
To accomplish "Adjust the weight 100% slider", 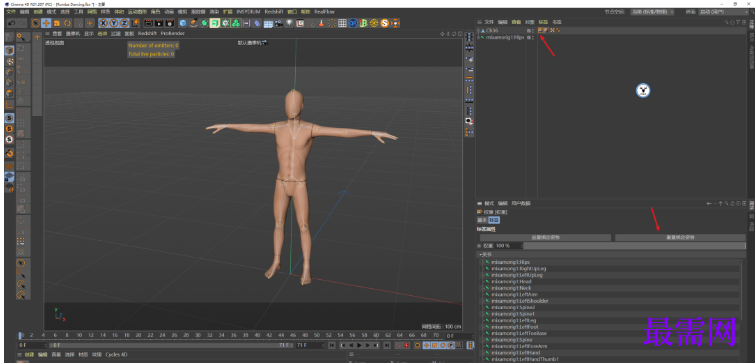I will click(634, 246).
